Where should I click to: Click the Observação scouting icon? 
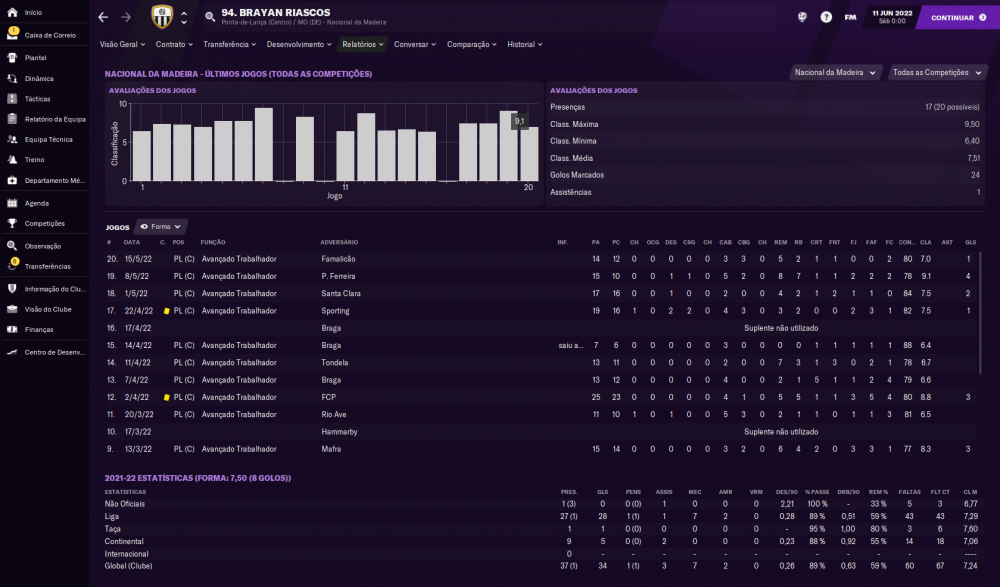click(12, 246)
